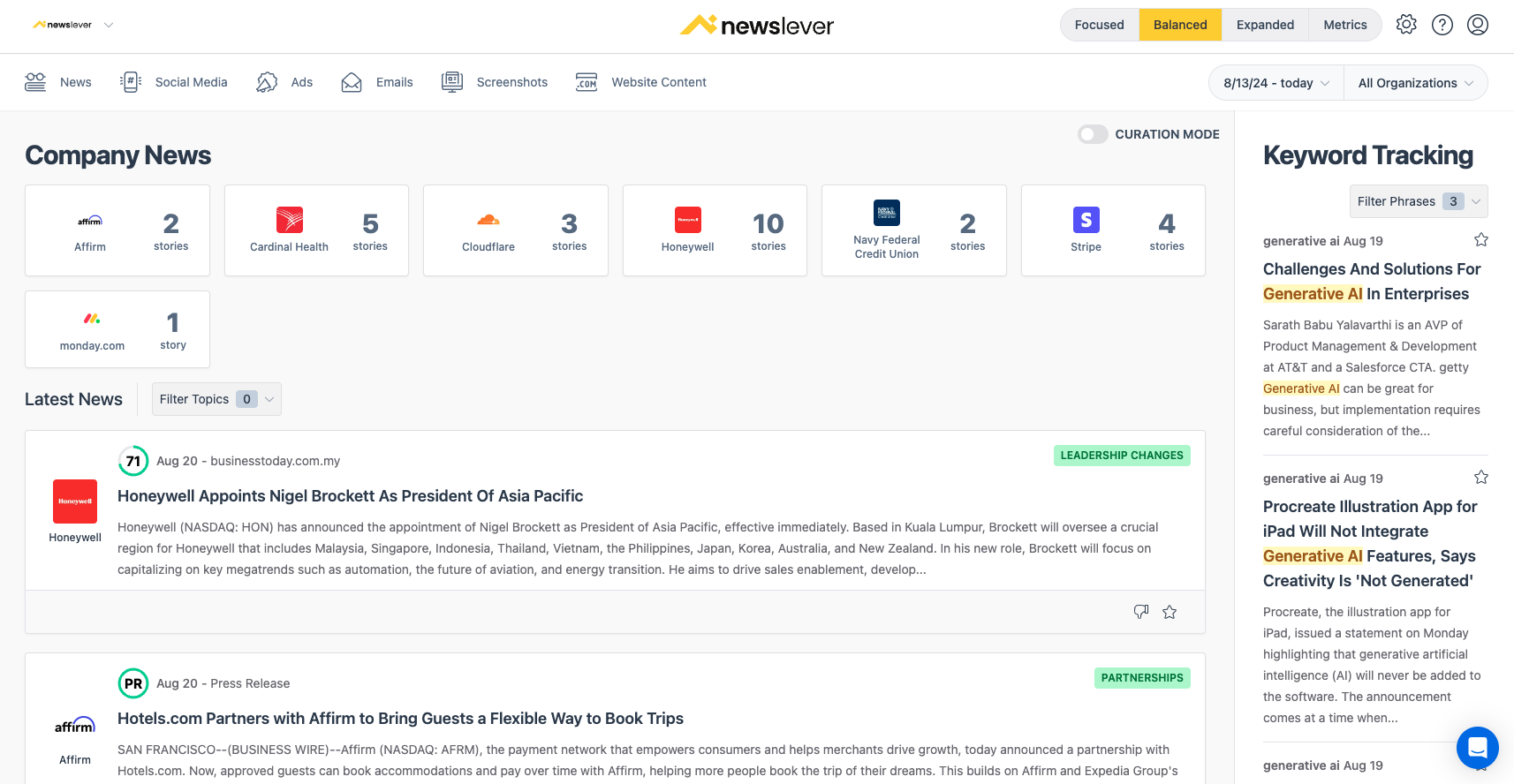Click the Screenshots monitor icon
The height and width of the screenshot is (784, 1514).
tap(452, 82)
